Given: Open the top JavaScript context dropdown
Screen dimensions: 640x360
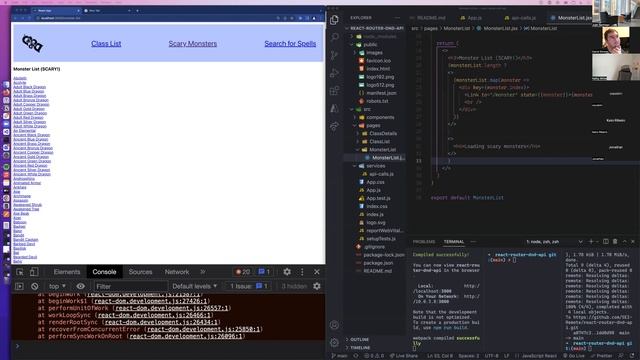Looking at the screenshot, I should pos(57,286).
